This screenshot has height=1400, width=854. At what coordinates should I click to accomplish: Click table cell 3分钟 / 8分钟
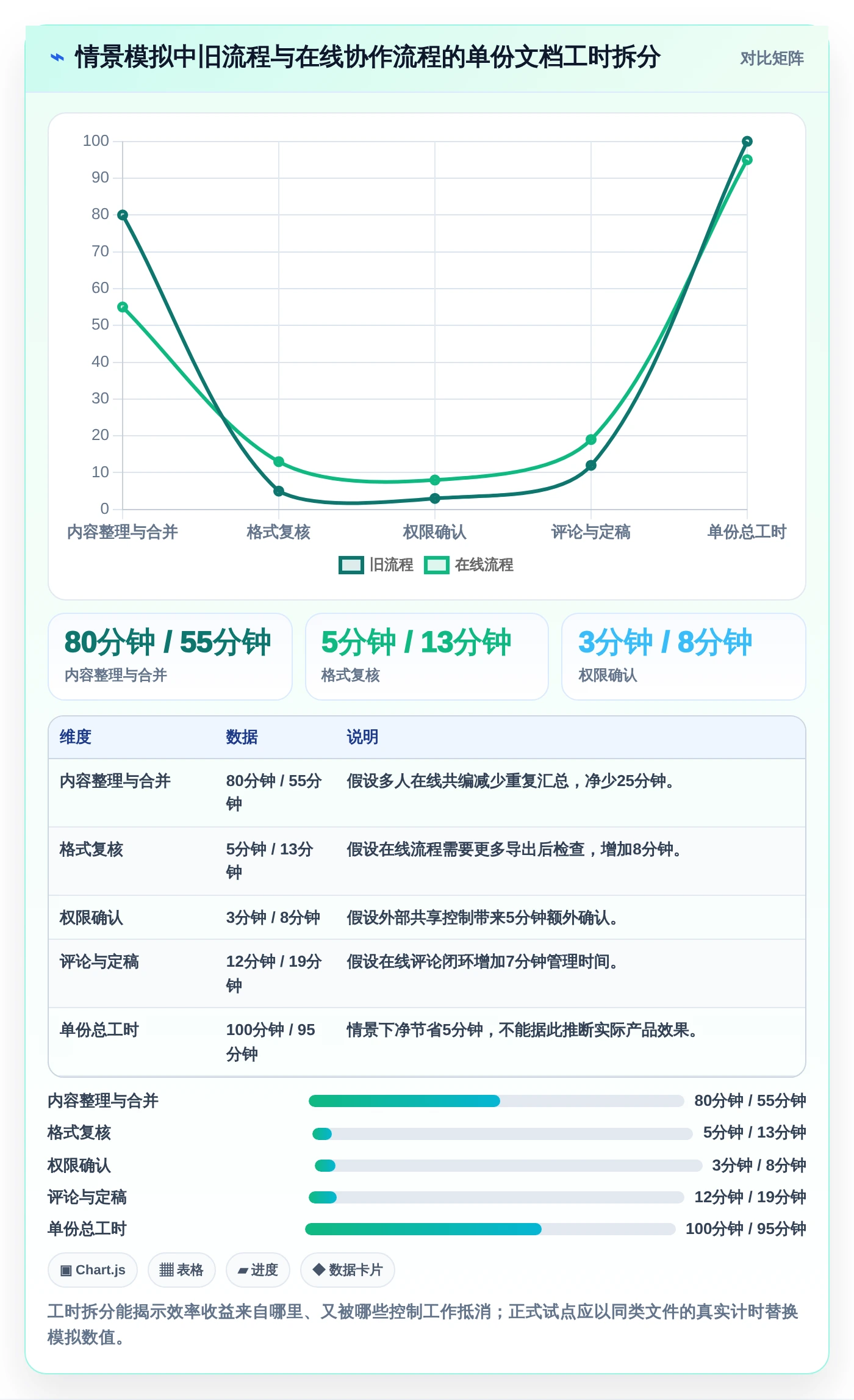coord(273,918)
